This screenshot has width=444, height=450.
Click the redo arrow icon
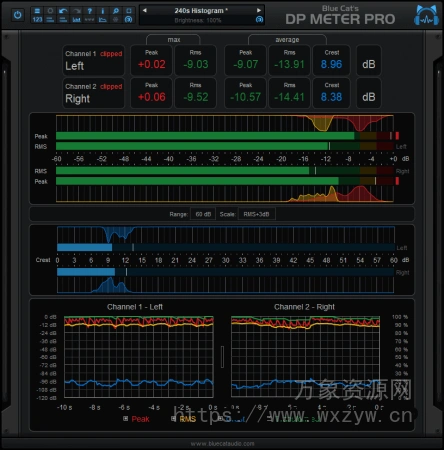point(76,11)
